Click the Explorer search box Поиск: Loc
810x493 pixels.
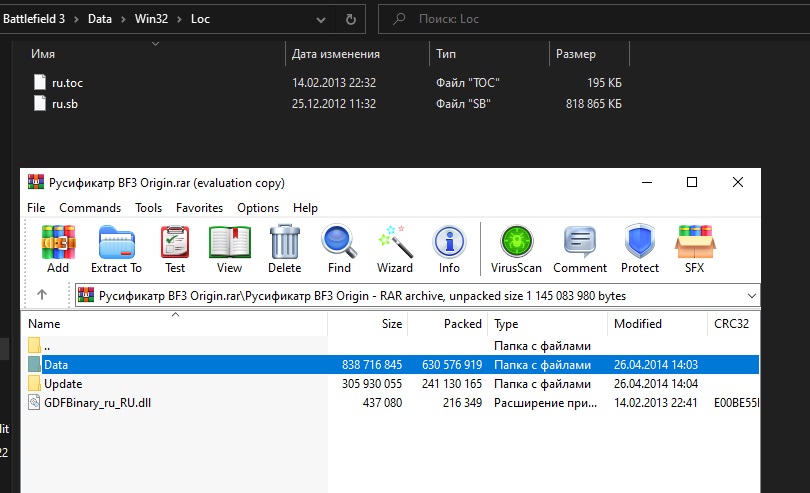pos(594,19)
